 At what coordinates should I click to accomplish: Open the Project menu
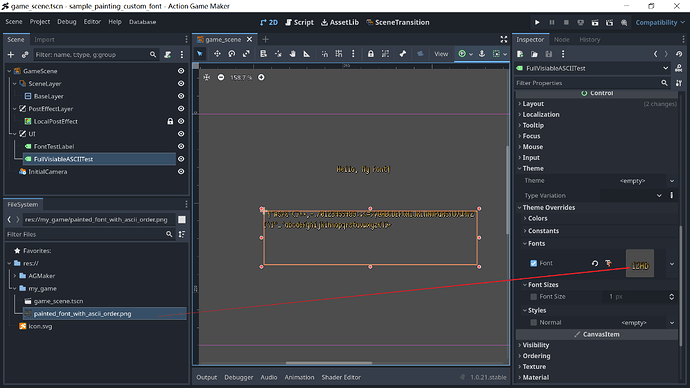point(40,22)
